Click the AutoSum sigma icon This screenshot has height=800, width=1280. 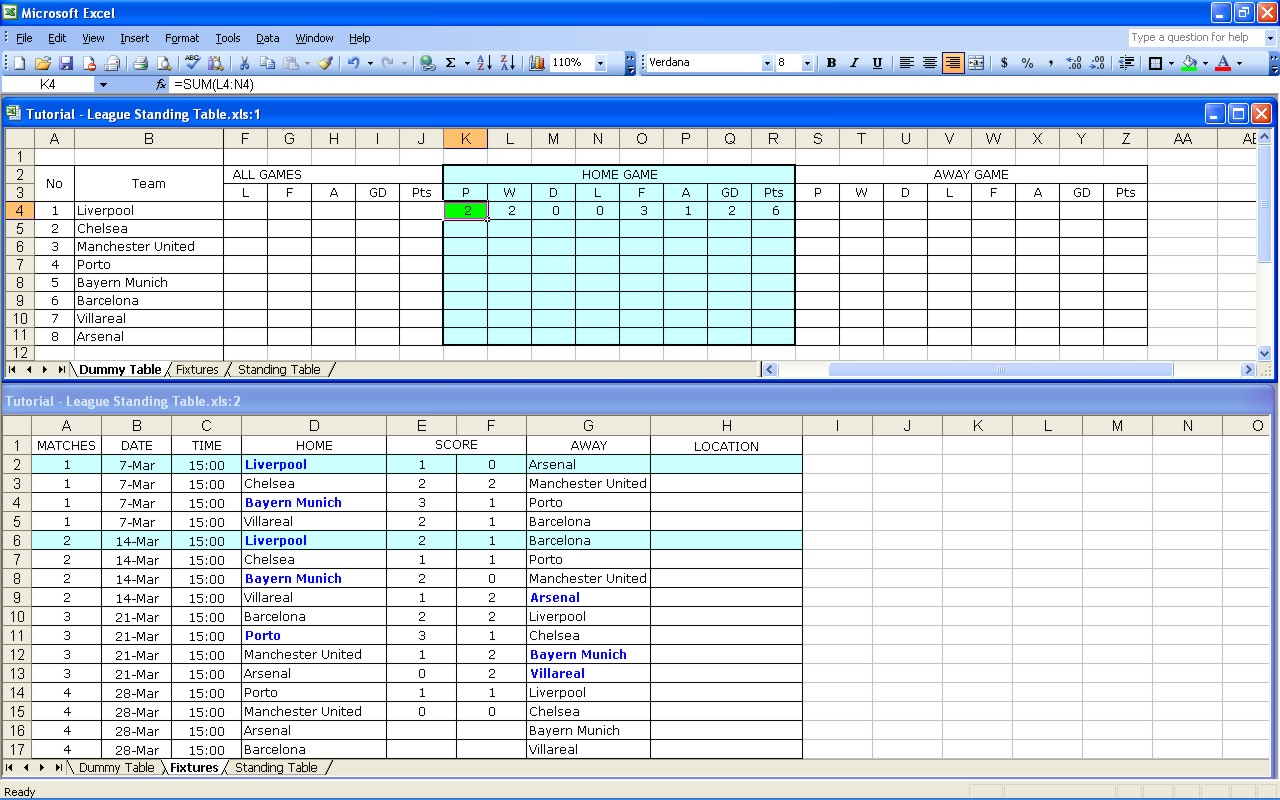pos(451,63)
